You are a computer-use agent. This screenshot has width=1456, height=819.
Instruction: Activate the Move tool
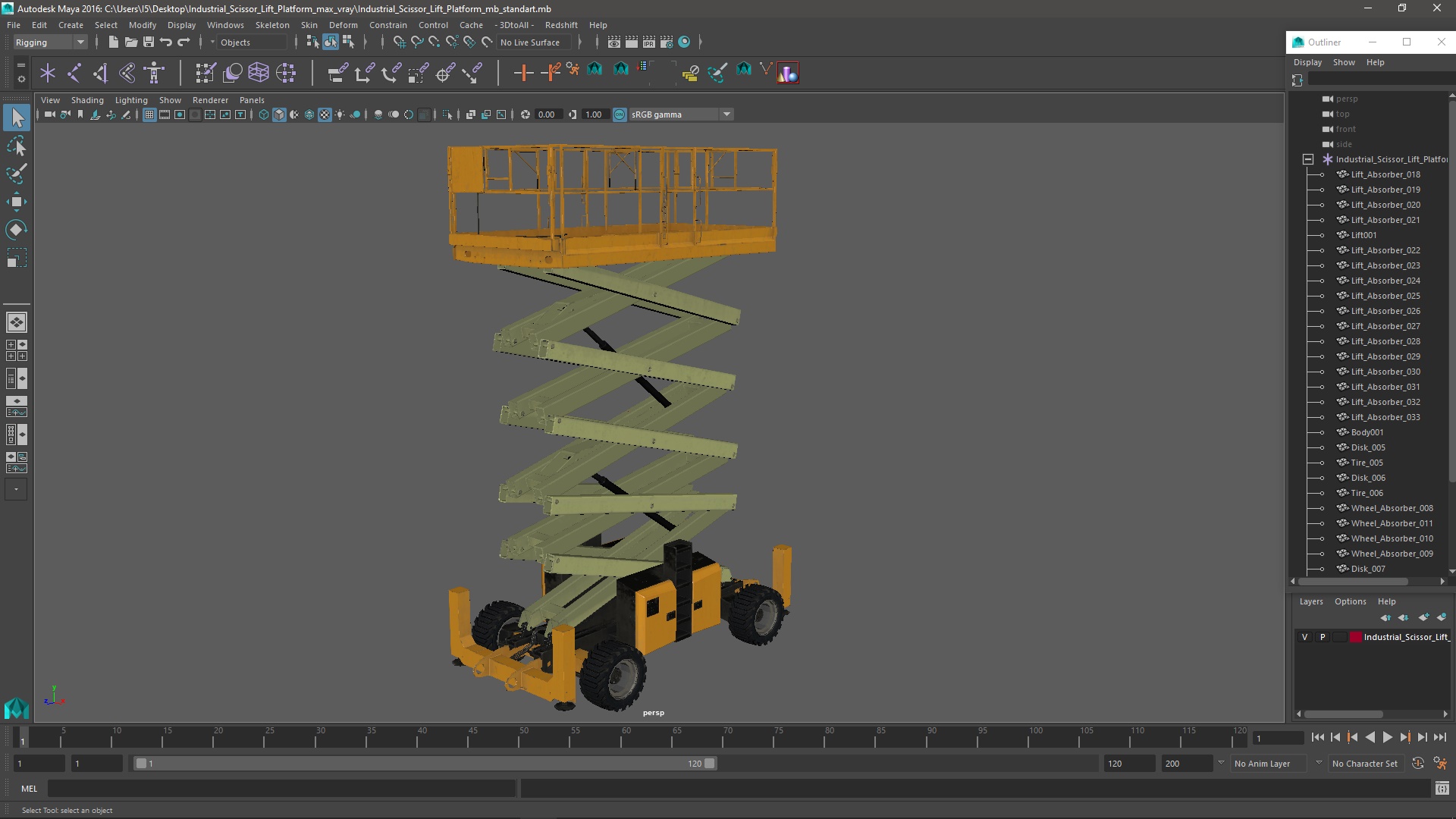pos(17,202)
